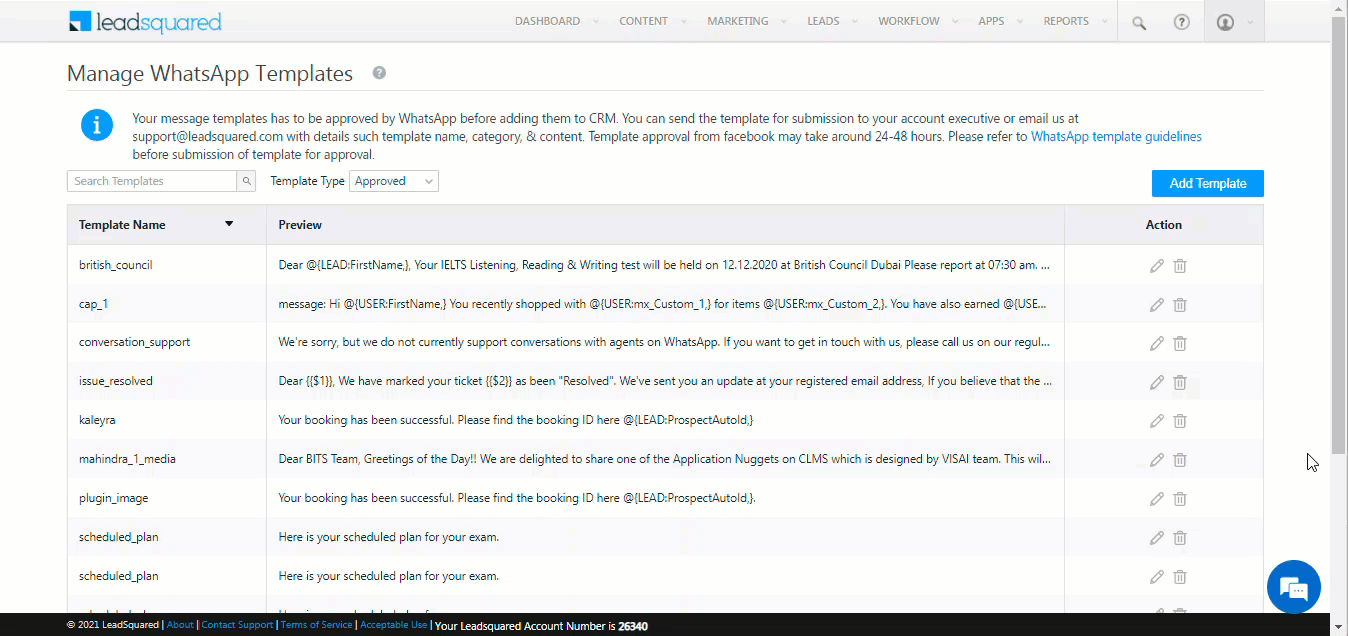Image resolution: width=1348 pixels, height=636 pixels.
Task: Click the Search Templates input field
Action: [152, 181]
